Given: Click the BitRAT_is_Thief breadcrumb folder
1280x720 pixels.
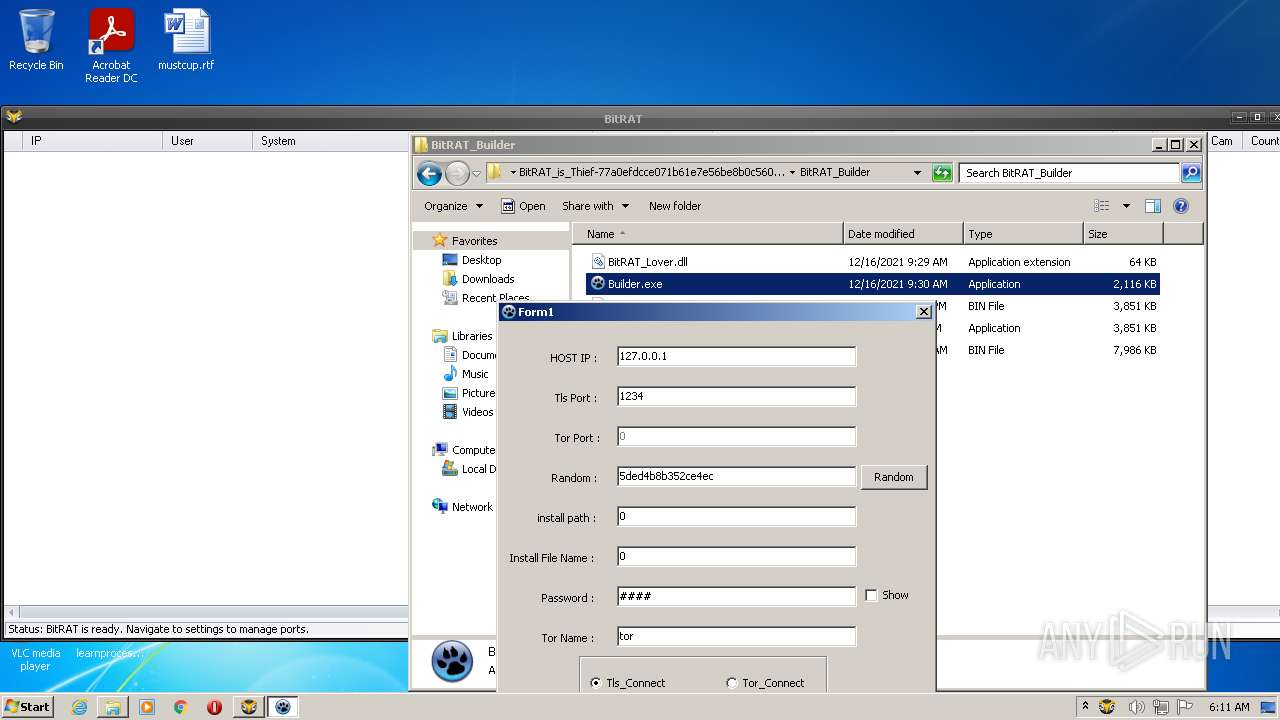Looking at the screenshot, I should (652, 172).
